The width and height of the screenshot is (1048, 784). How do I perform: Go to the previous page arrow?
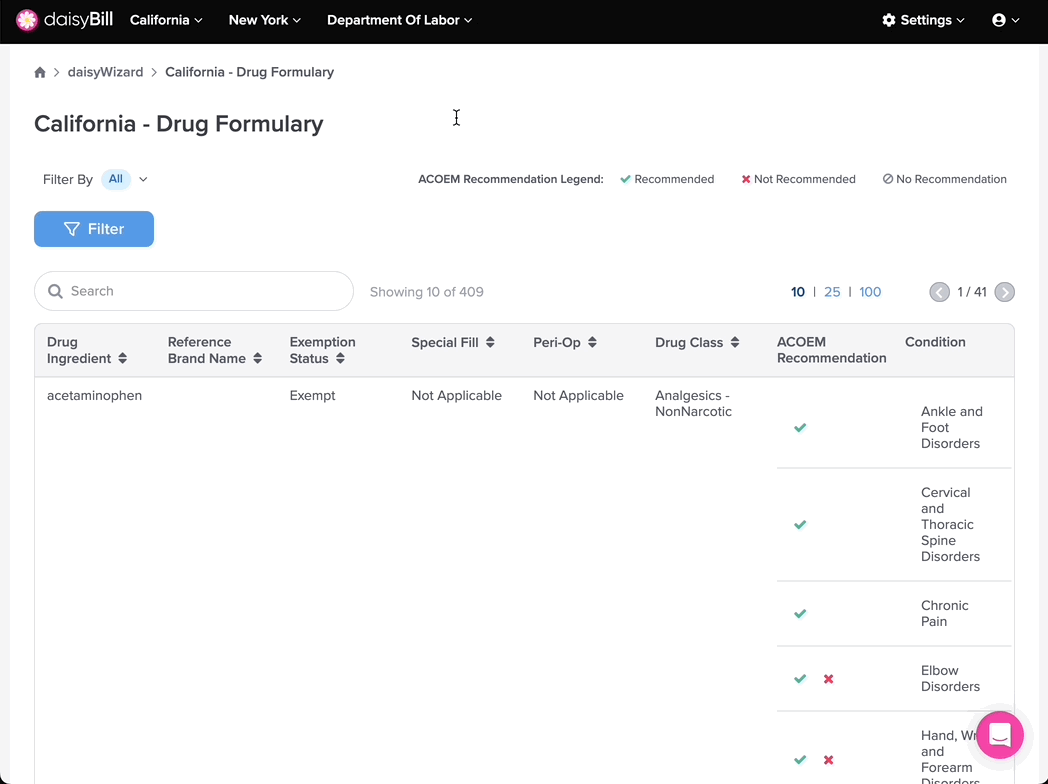[x=939, y=292]
